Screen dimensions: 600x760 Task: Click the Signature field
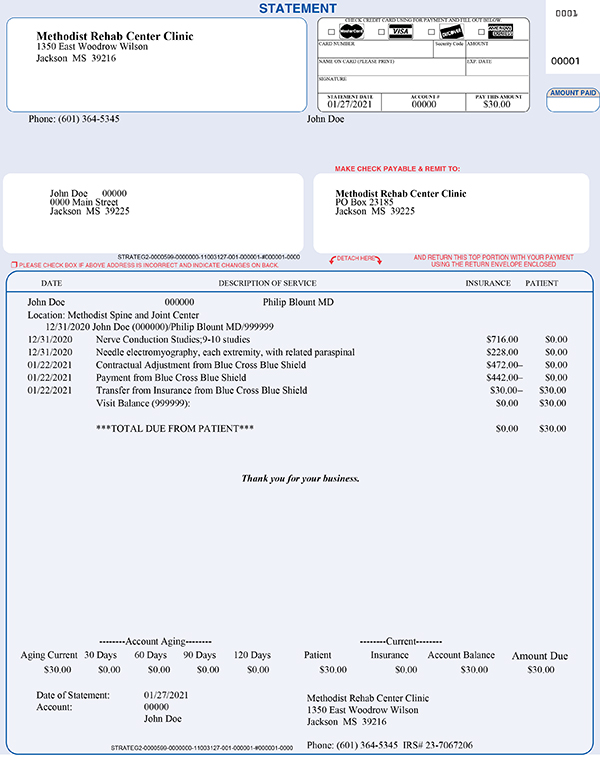pyautogui.click(x=423, y=84)
